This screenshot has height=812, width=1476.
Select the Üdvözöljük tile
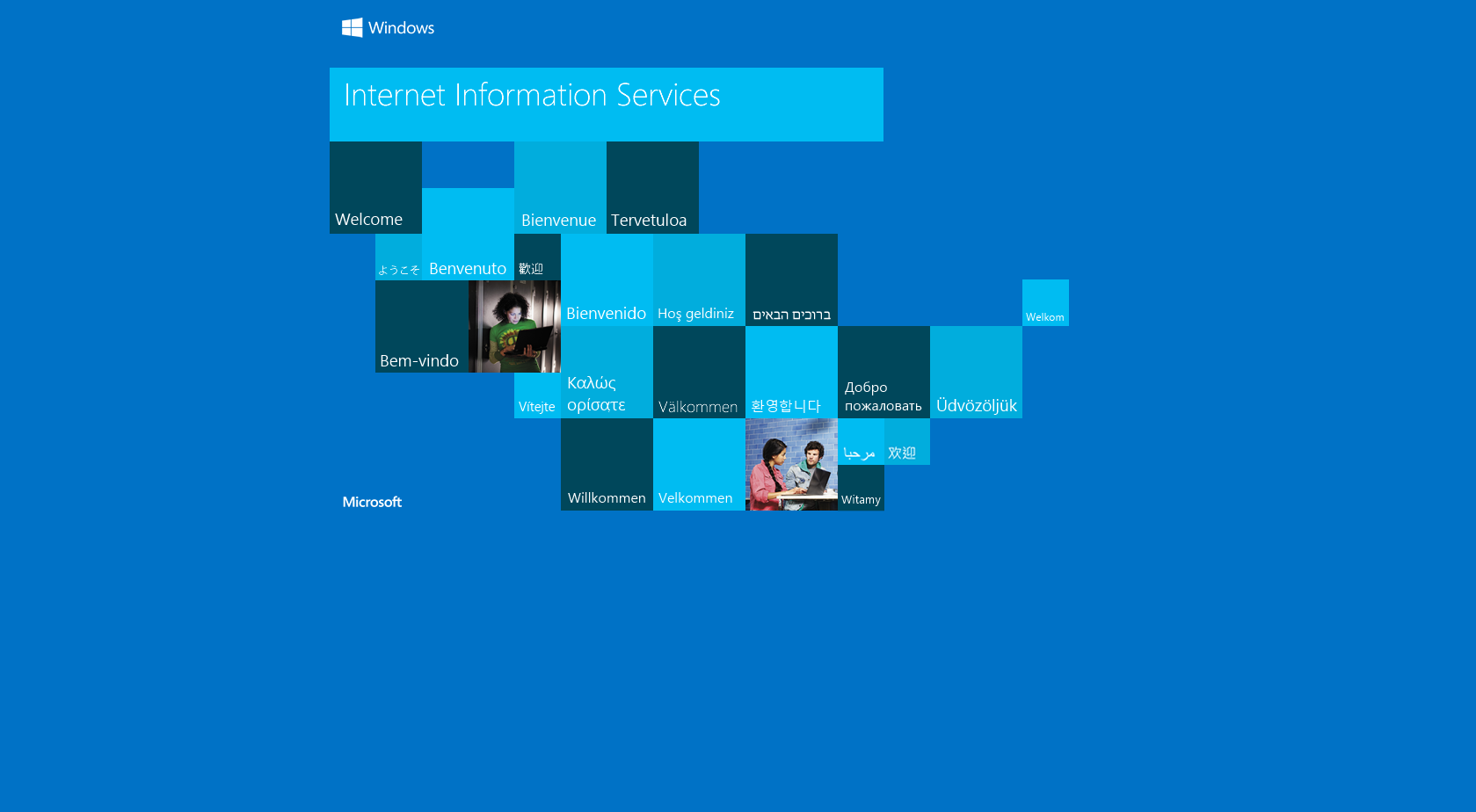tap(976, 372)
